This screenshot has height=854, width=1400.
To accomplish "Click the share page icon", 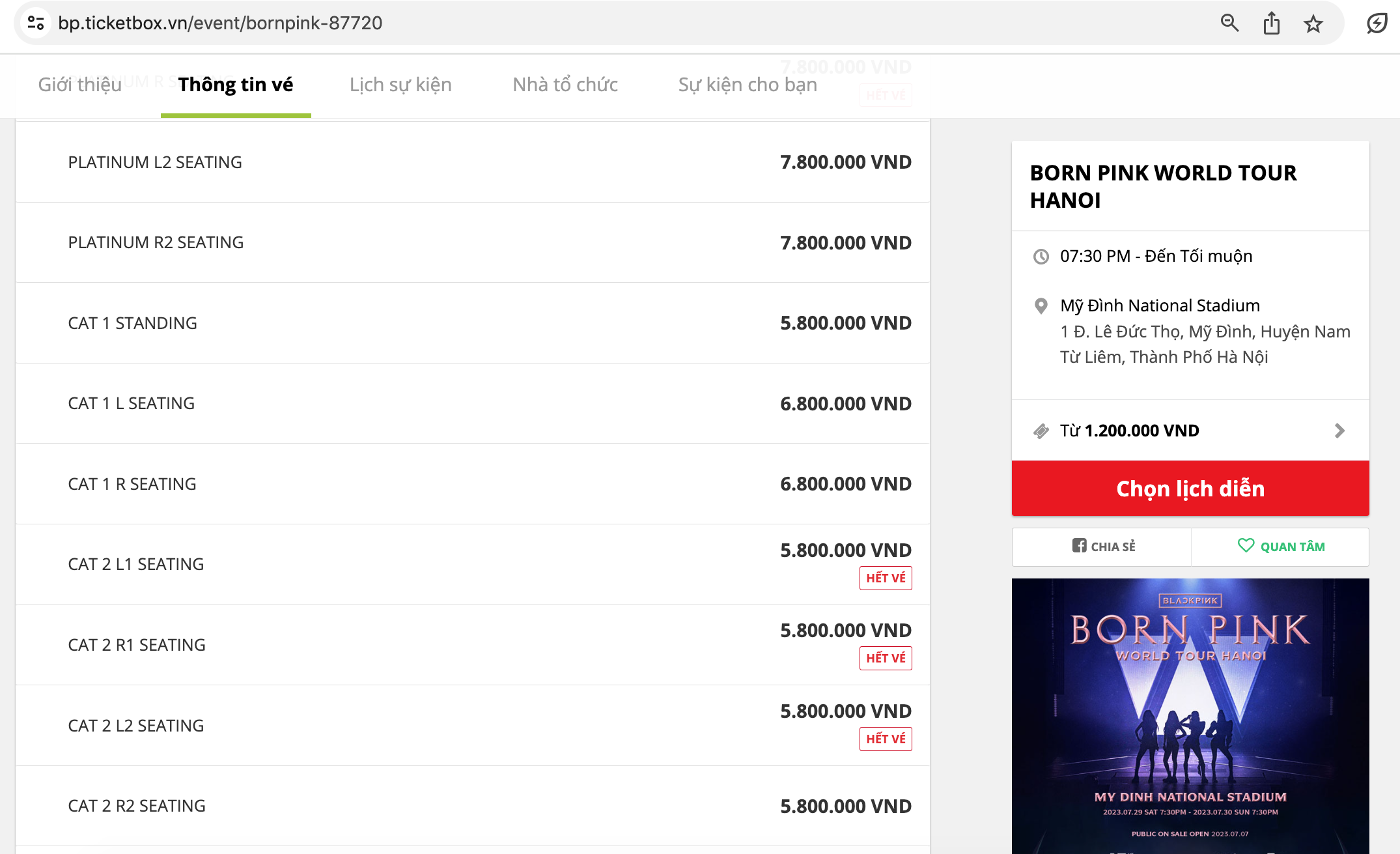I will click(x=1271, y=23).
